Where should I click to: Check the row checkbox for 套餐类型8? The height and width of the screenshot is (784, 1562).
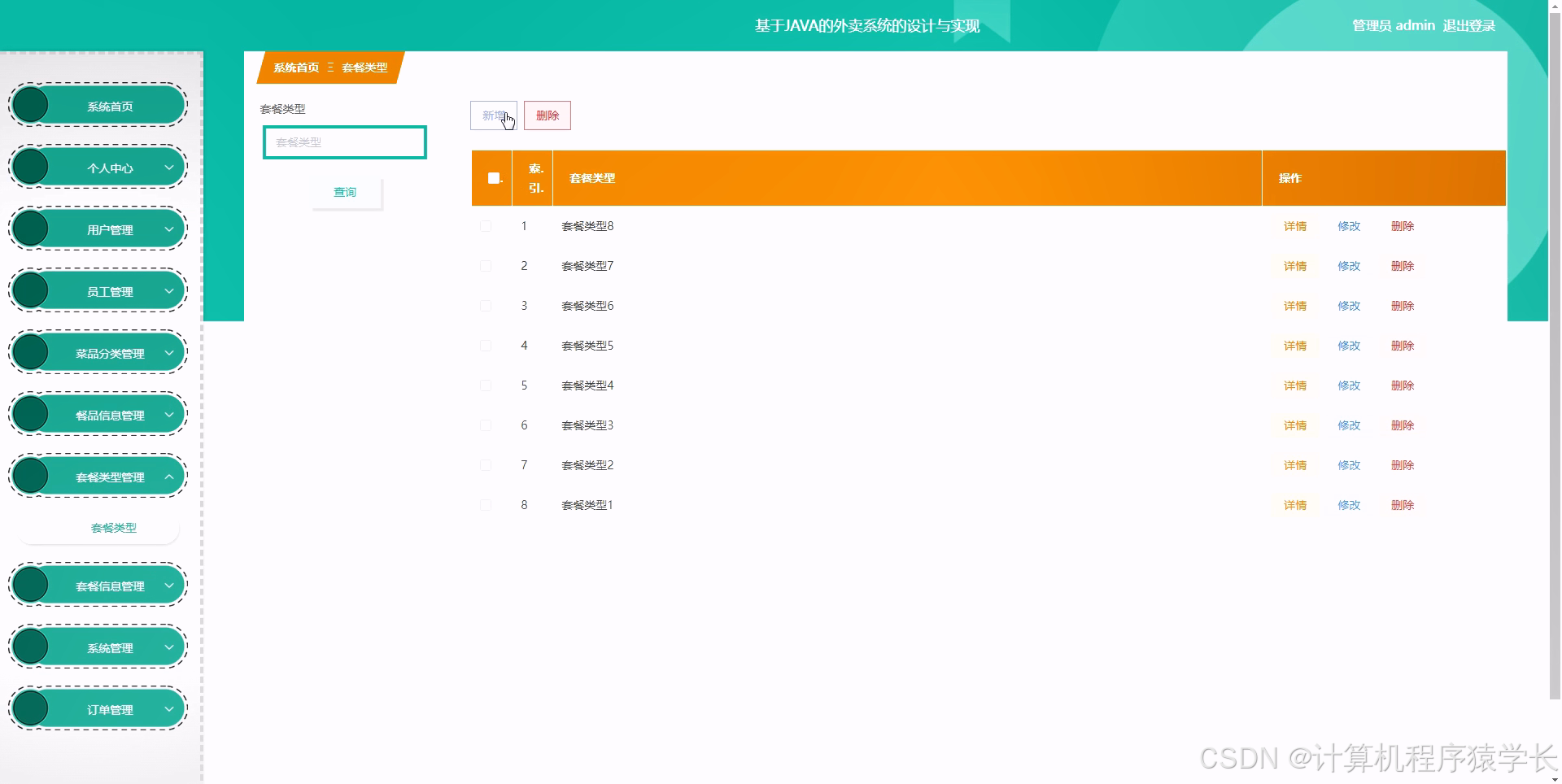click(x=486, y=226)
